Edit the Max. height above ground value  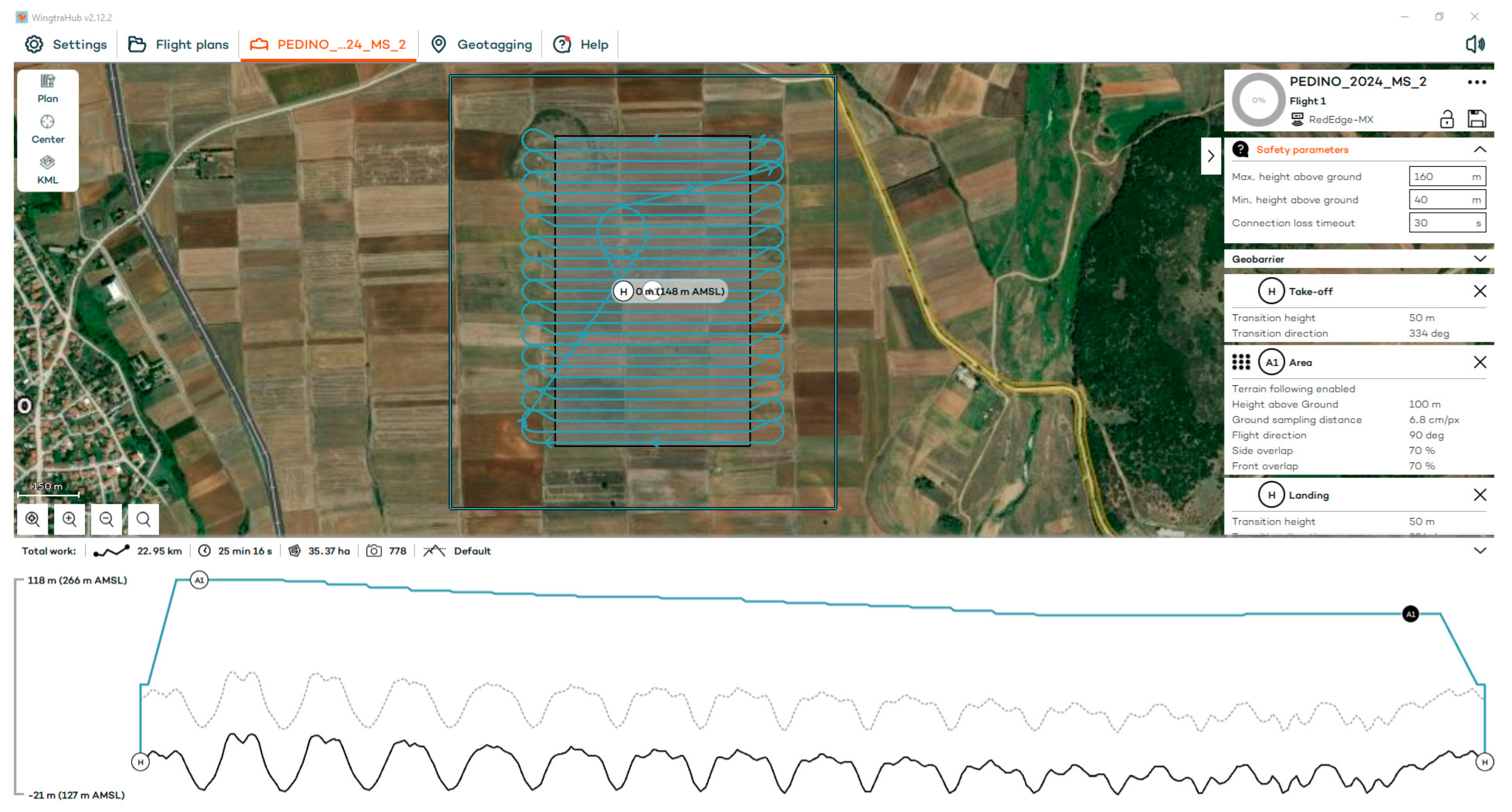pos(1447,176)
